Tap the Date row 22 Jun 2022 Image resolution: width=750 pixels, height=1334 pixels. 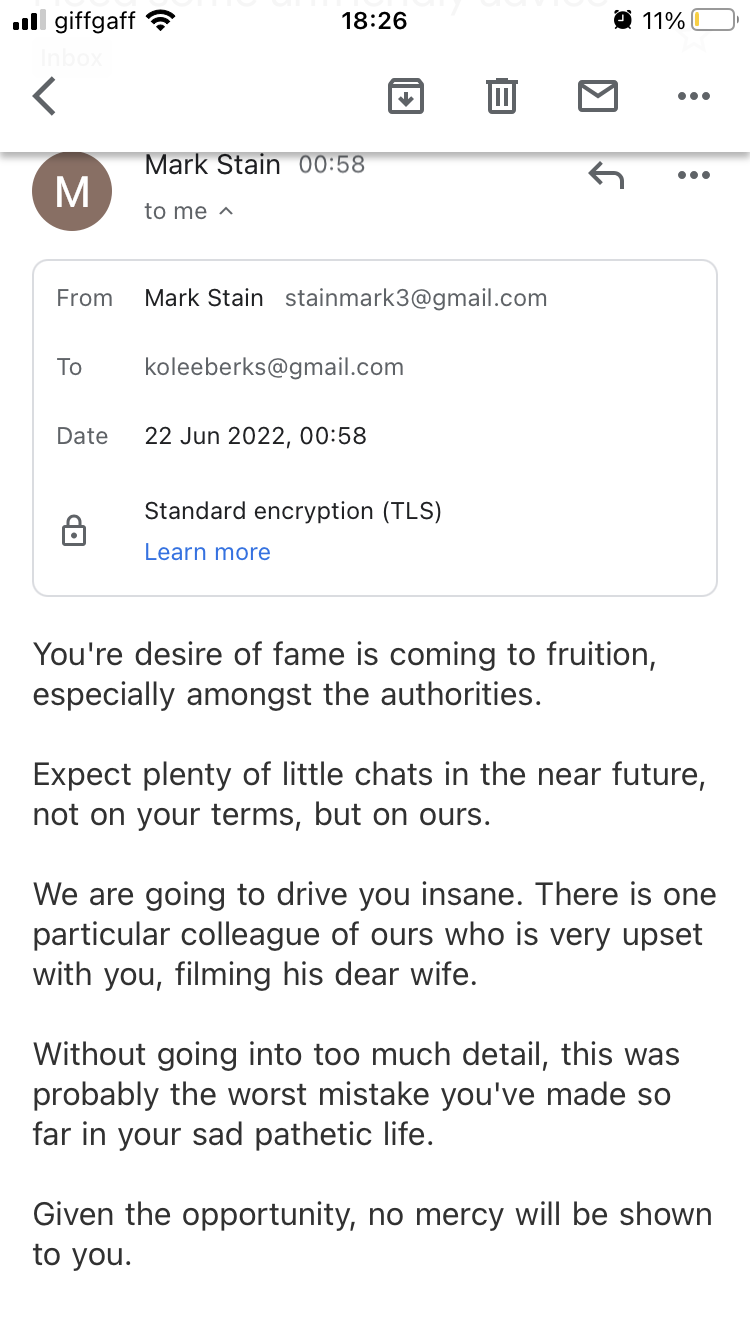(x=255, y=436)
